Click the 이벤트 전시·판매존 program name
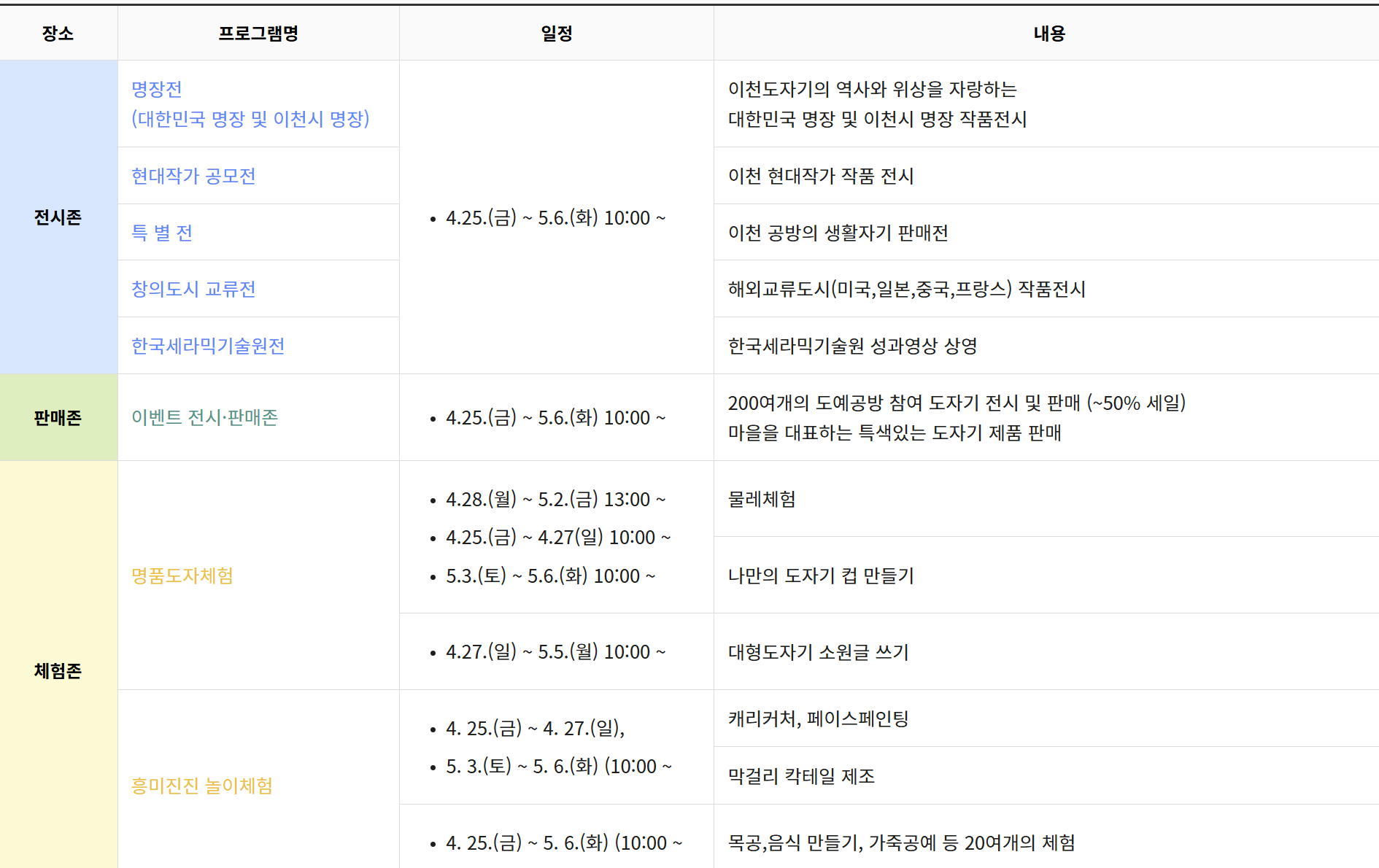1379x868 pixels. pyautogui.click(x=205, y=417)
